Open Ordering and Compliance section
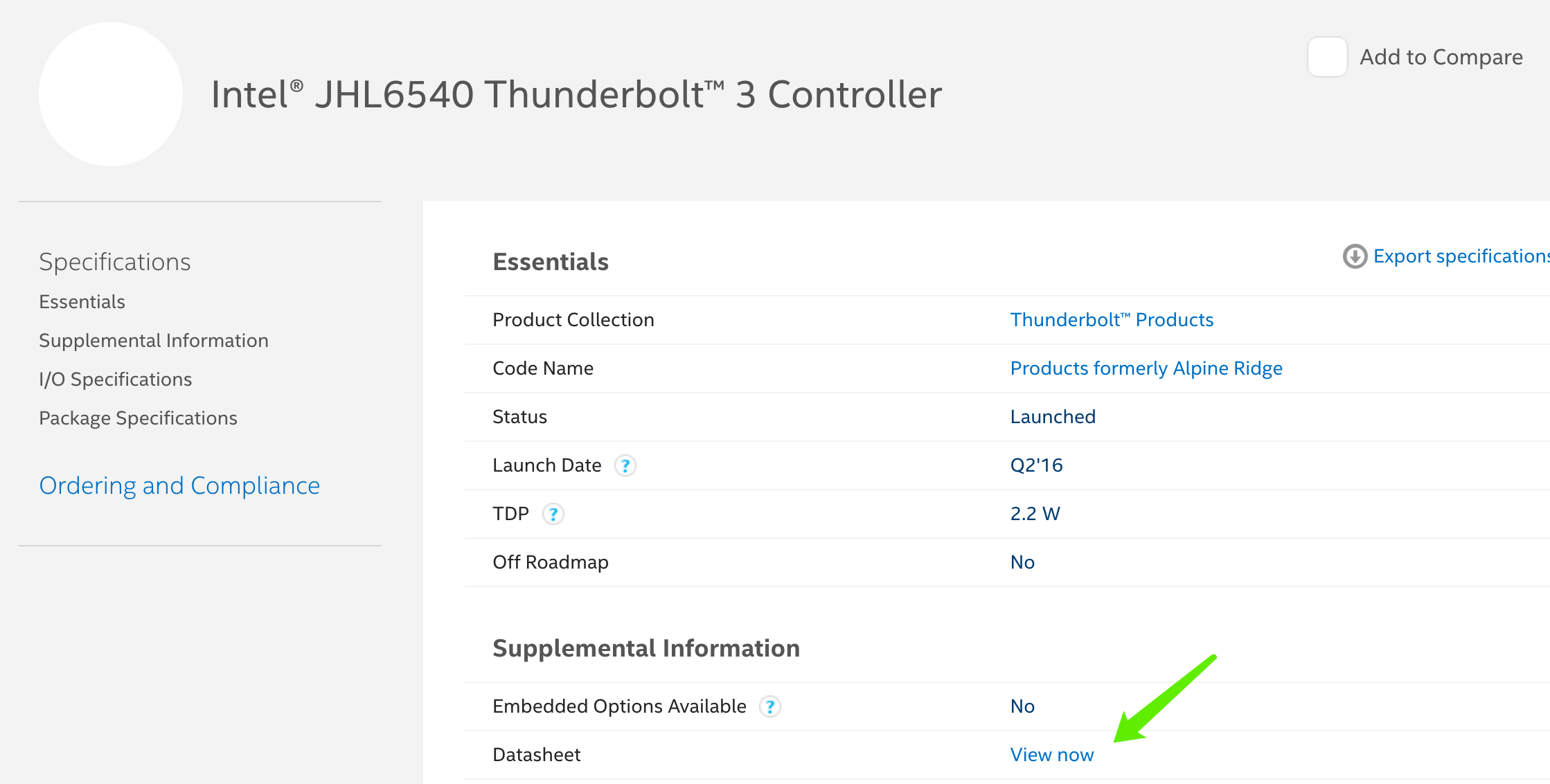1550x784 pixels. (x=179, y=485)
